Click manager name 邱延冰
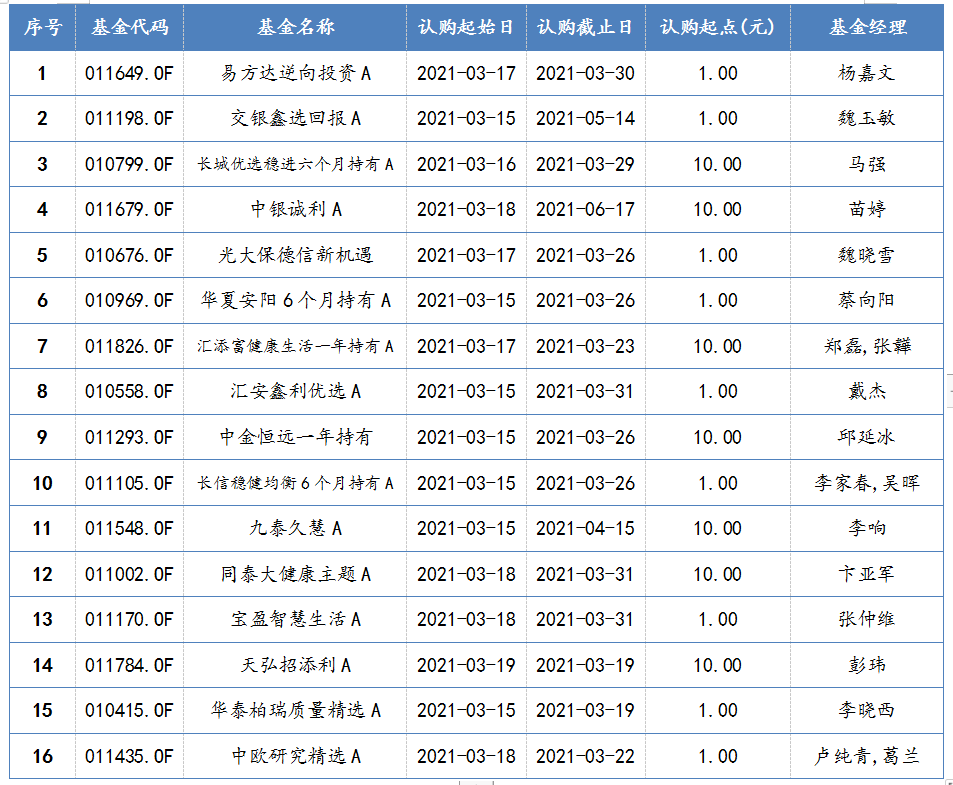The height and width of the screenshot is (785, 953). 867,437
